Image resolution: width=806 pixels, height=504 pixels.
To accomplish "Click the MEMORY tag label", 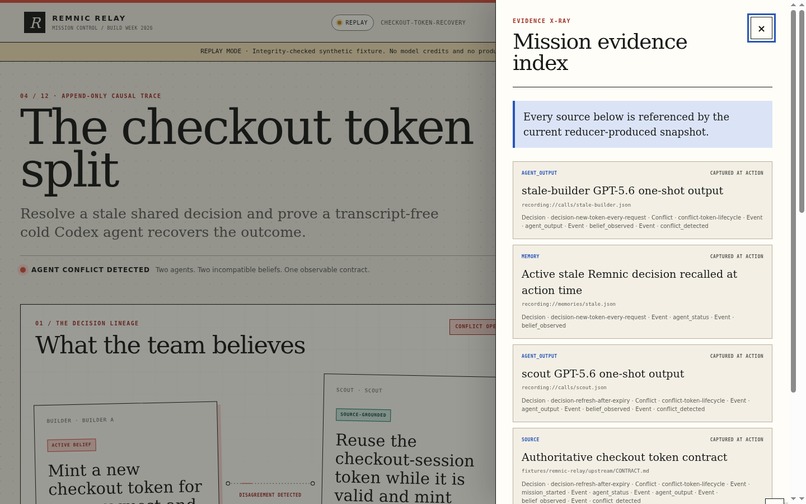I will tap(530, 256).
